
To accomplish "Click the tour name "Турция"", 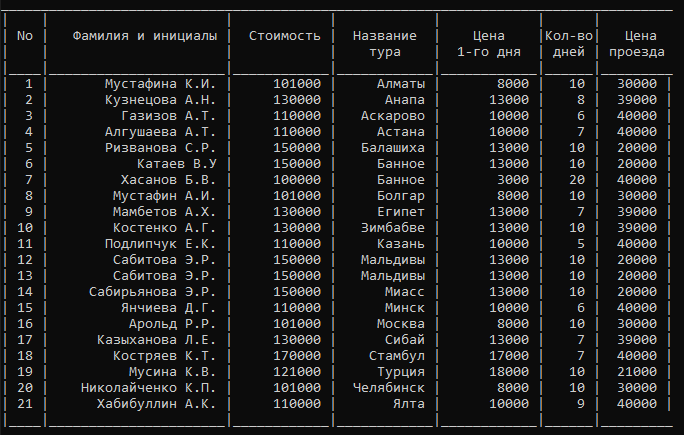I will pos(401,372).
